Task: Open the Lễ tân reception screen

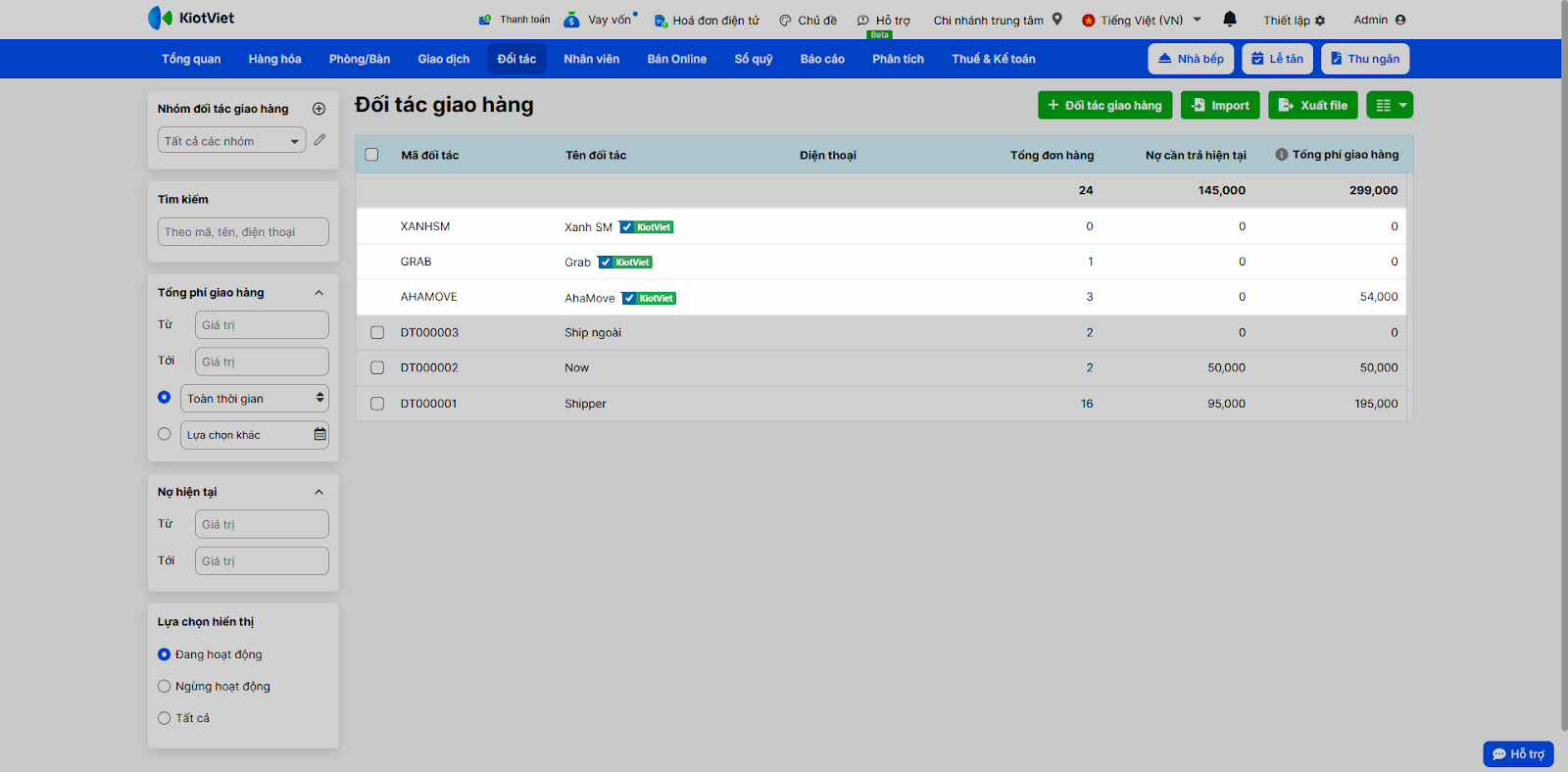Action: (1278, 59)
